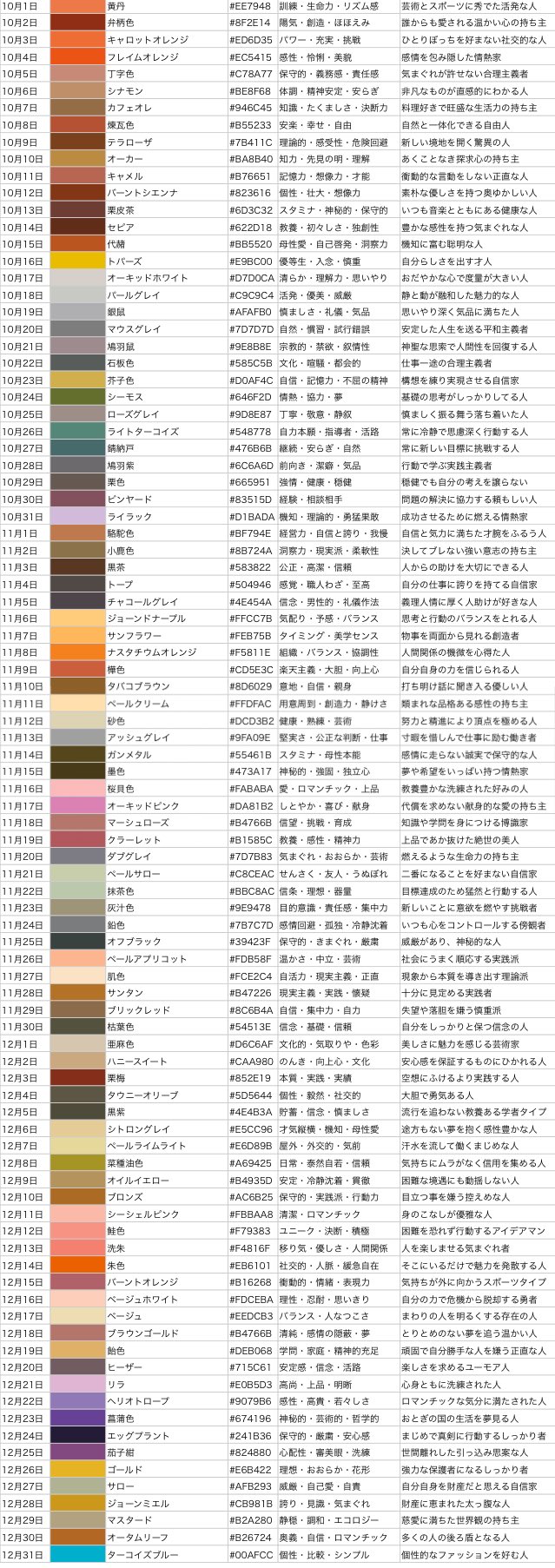The height and width of the screenshot is (1568, 555).
Task: Select the color name パールグレイ
Action: [x=134, y=295]
